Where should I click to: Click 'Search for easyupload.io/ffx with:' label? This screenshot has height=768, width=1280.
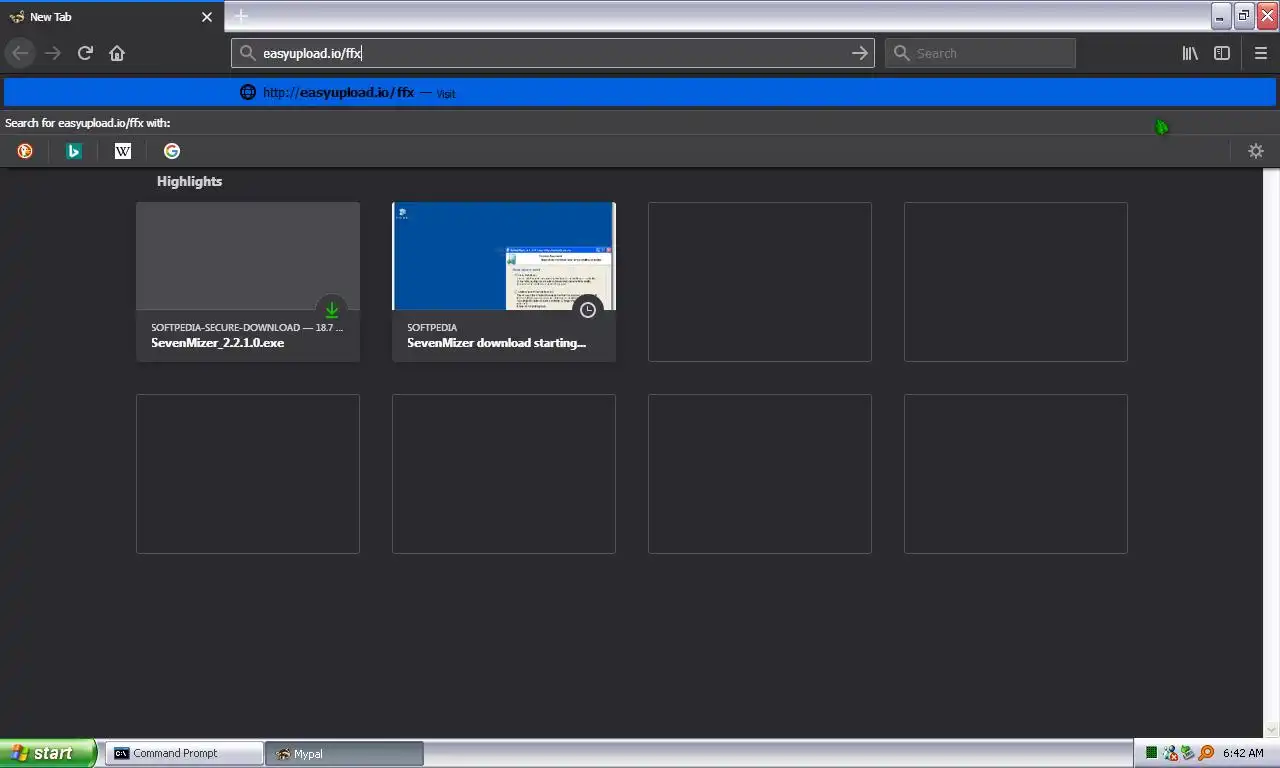tap(88, 123)
